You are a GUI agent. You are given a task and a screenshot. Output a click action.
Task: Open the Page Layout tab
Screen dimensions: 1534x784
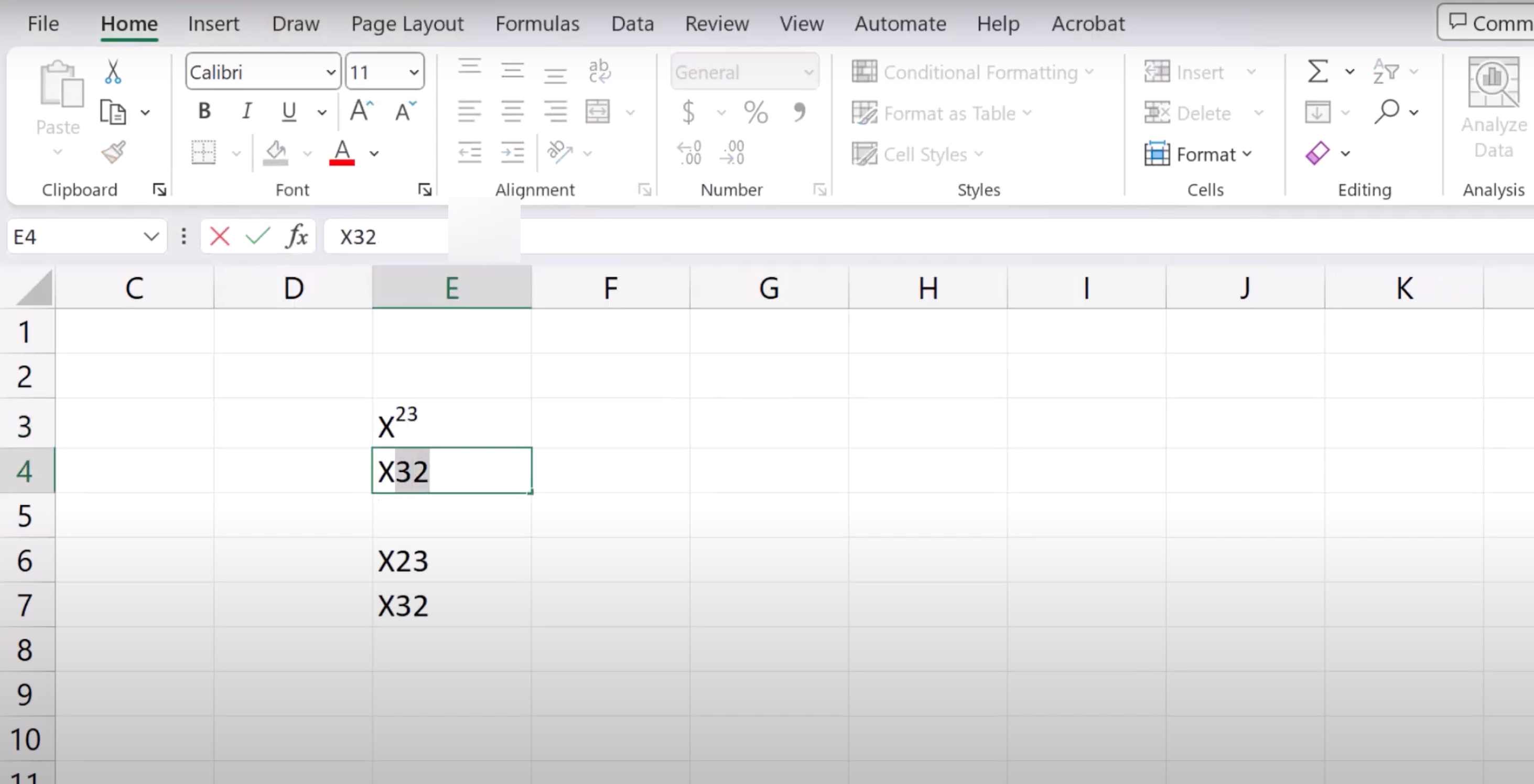(407, 24)
